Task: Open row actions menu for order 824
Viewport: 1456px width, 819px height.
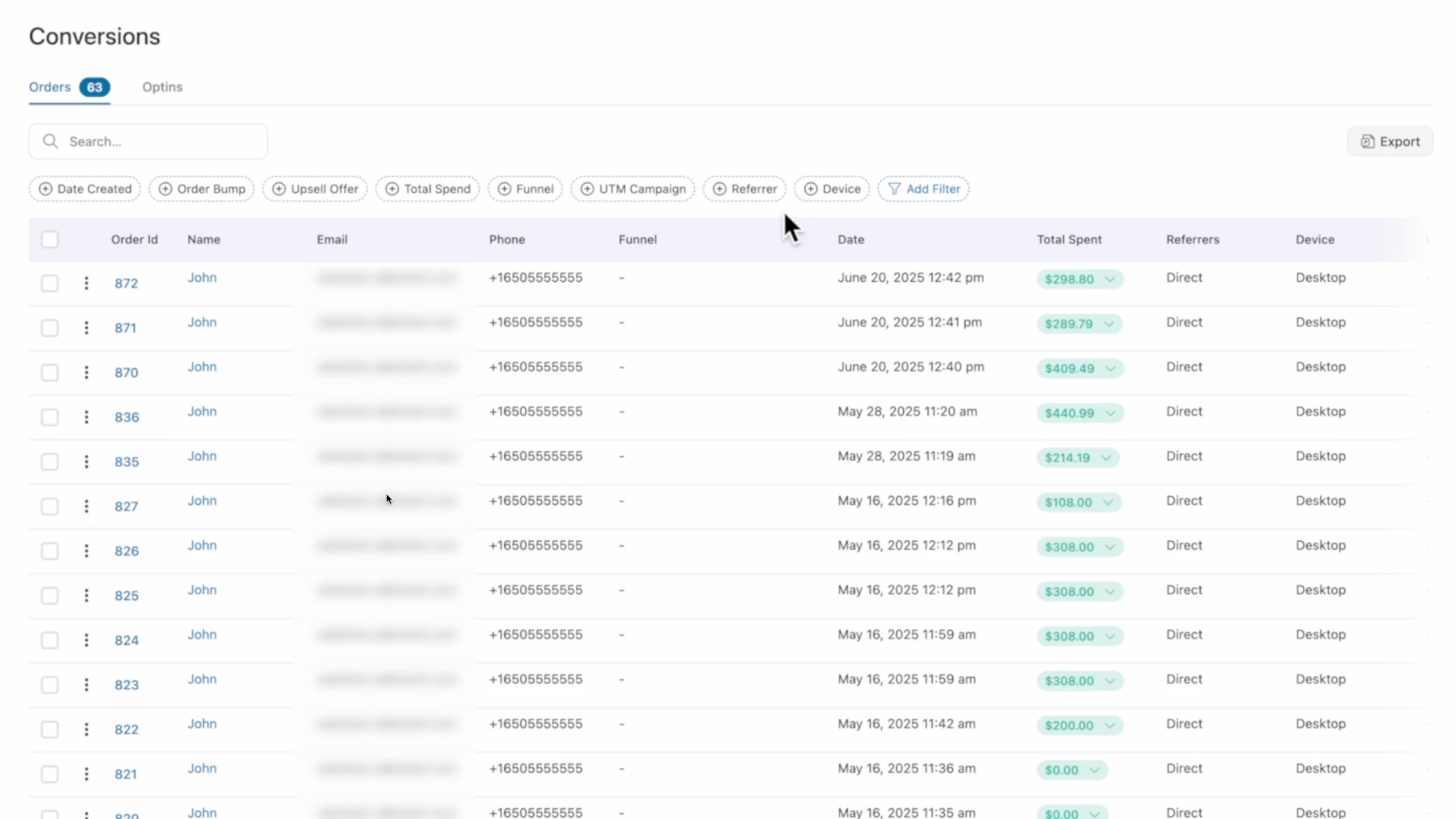Action: click(x=86, y=640)
